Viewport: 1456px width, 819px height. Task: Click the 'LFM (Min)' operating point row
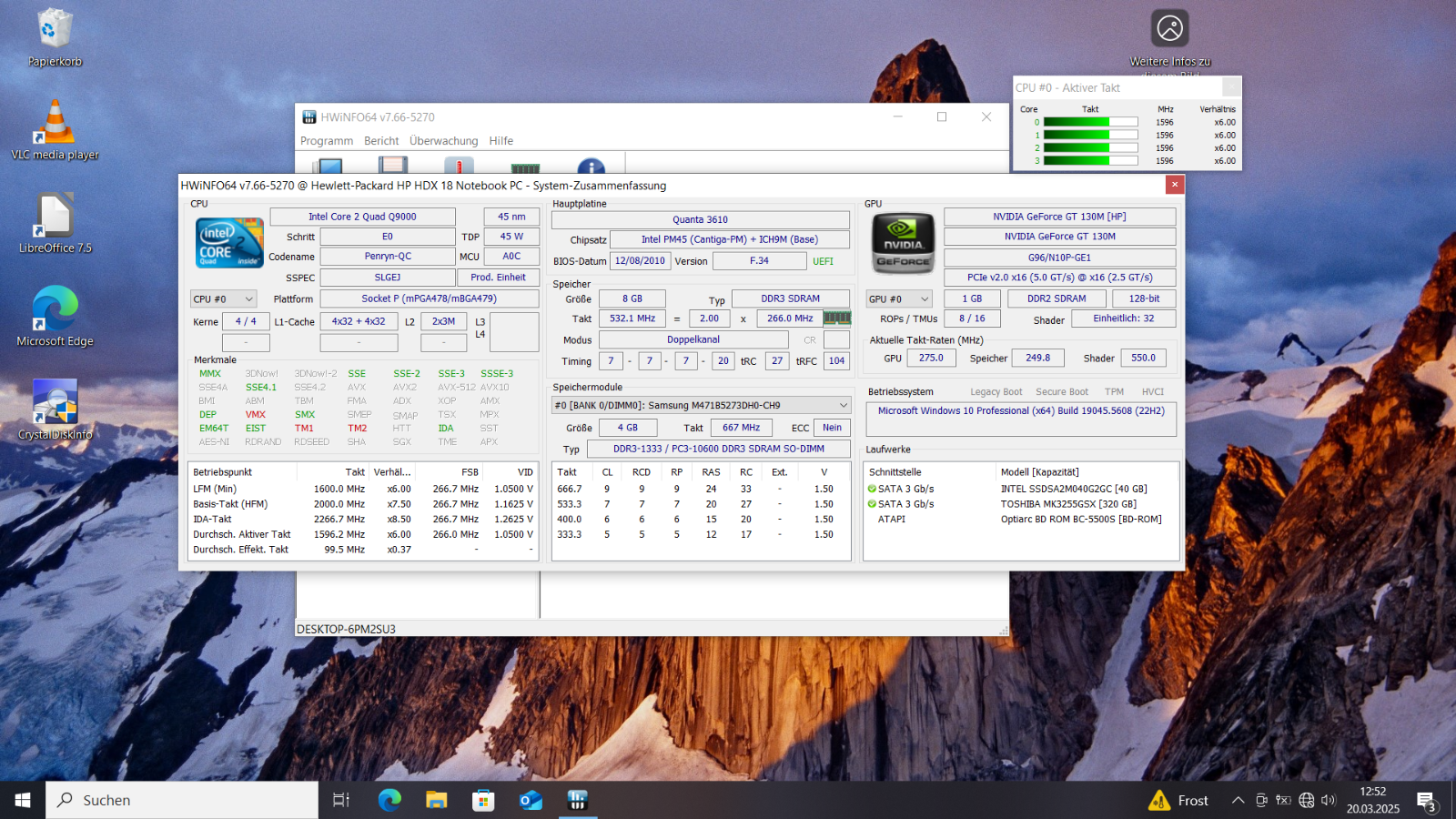pos(363,489)
